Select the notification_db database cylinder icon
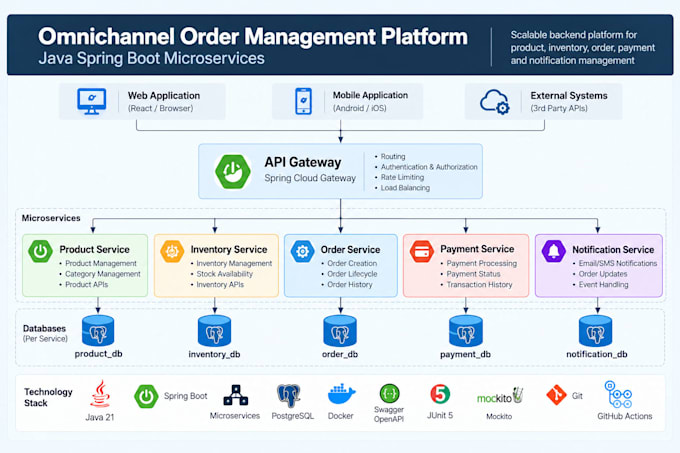The image size is (680, 453). [x=595, y=331]
